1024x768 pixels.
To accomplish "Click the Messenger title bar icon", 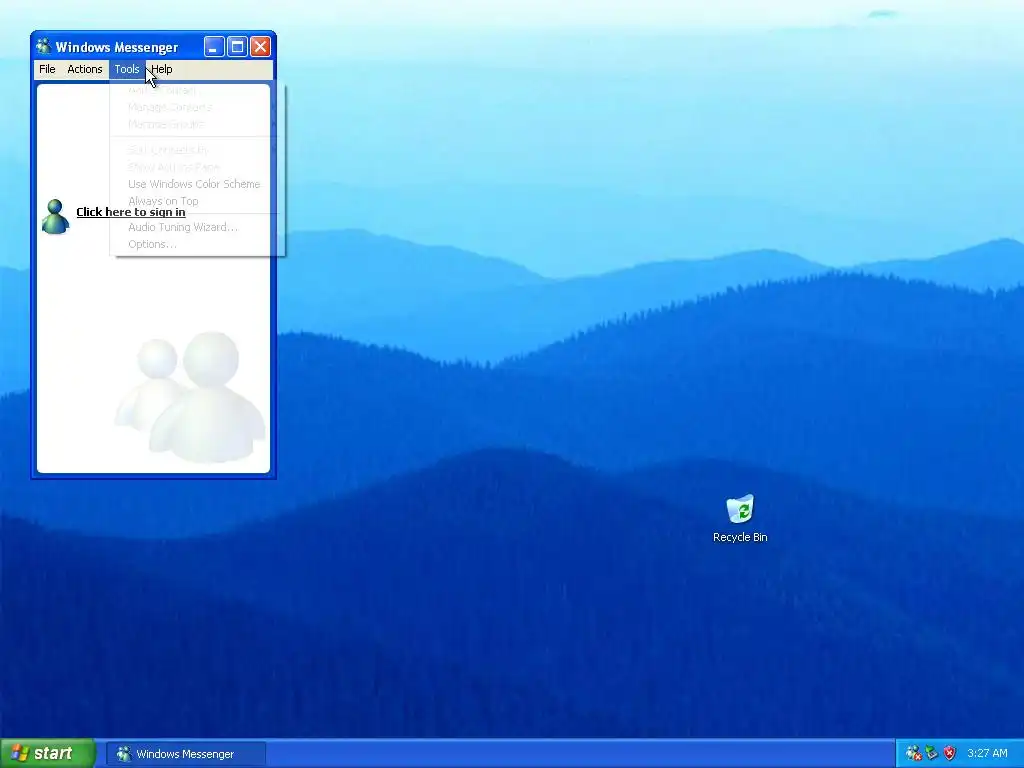I will [x=44, y=46].
